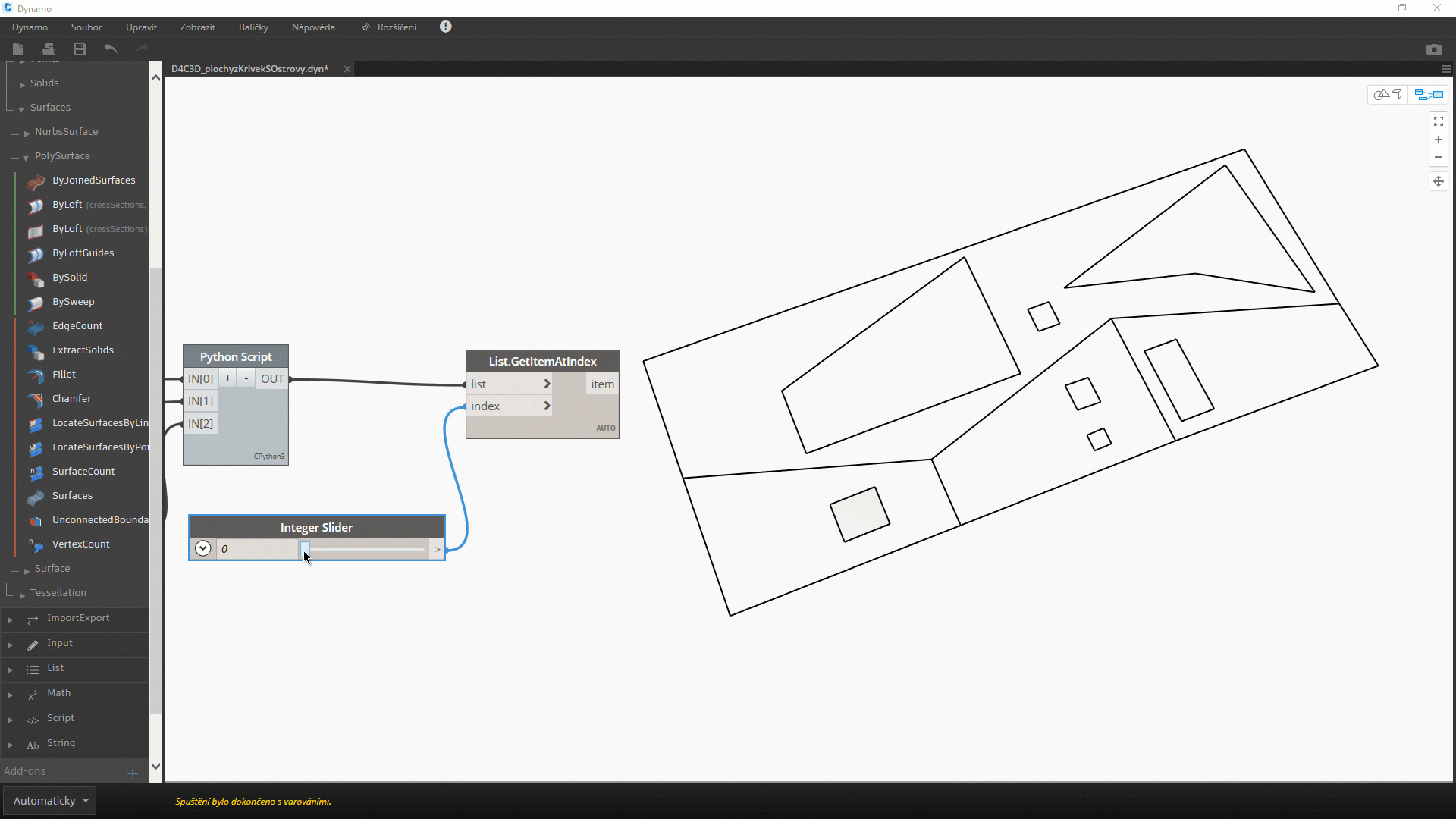Undo the last action

pyautogui.click(x=110, y=49)
